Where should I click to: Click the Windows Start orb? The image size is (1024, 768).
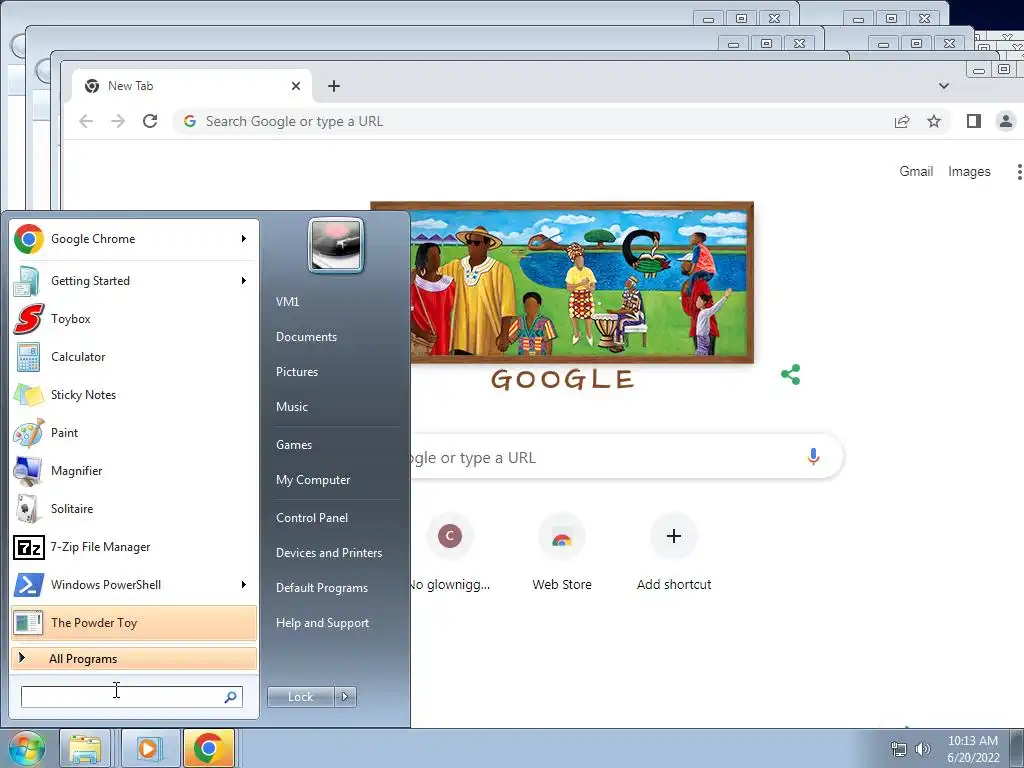pyautogui.click(x=27, y=748)
